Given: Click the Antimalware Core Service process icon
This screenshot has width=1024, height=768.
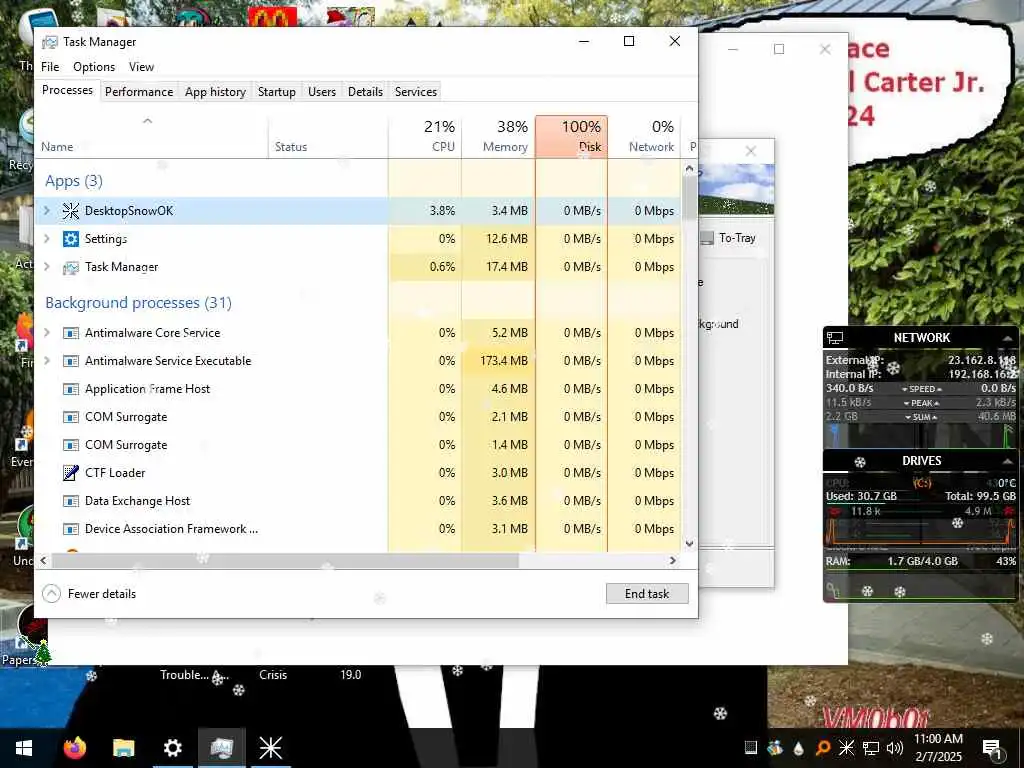Looking at the screenshot, I should [x=71, y=333].
